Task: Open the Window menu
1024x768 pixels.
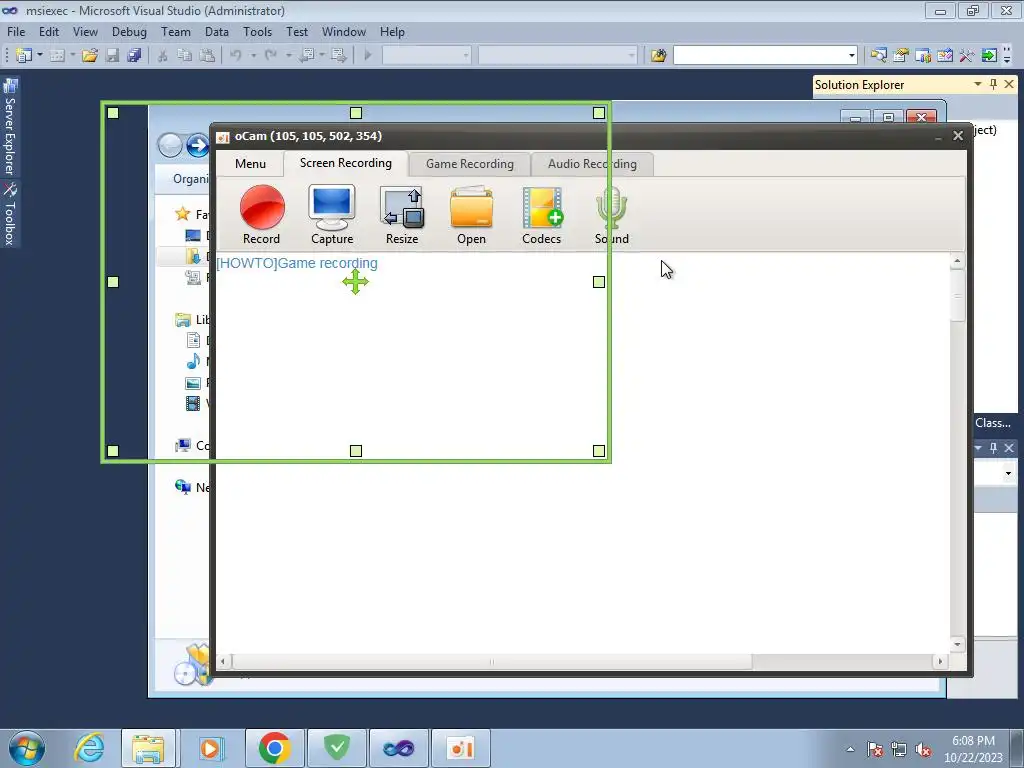Action: [344, 32]
